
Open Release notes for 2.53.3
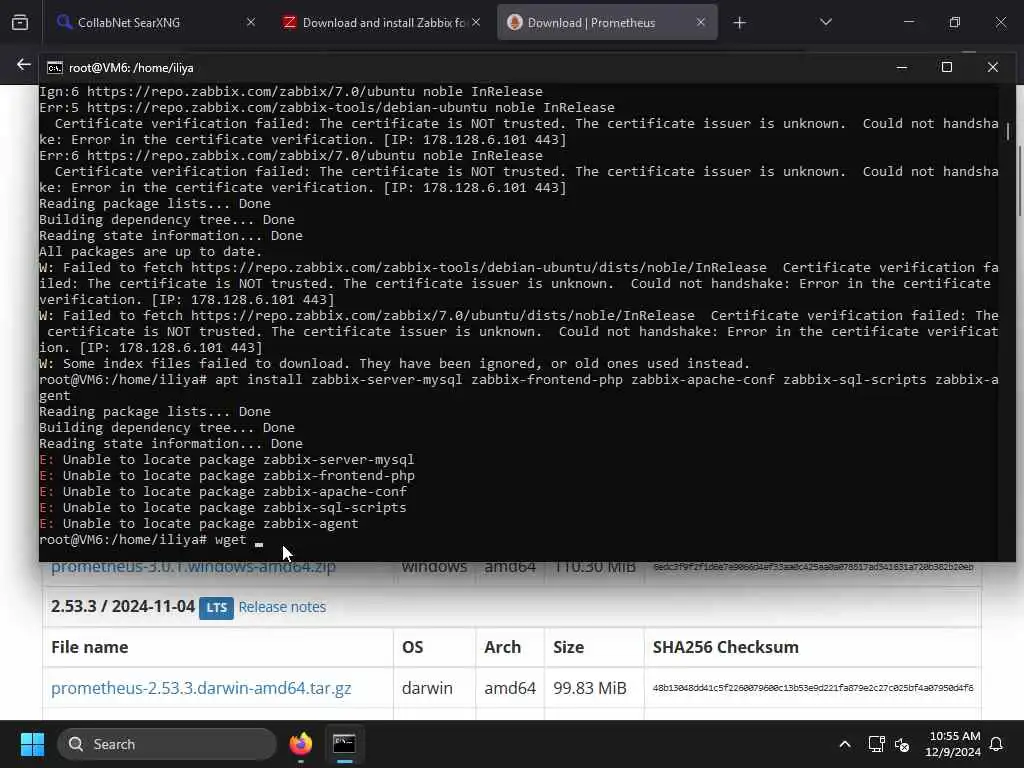[282, 607]
